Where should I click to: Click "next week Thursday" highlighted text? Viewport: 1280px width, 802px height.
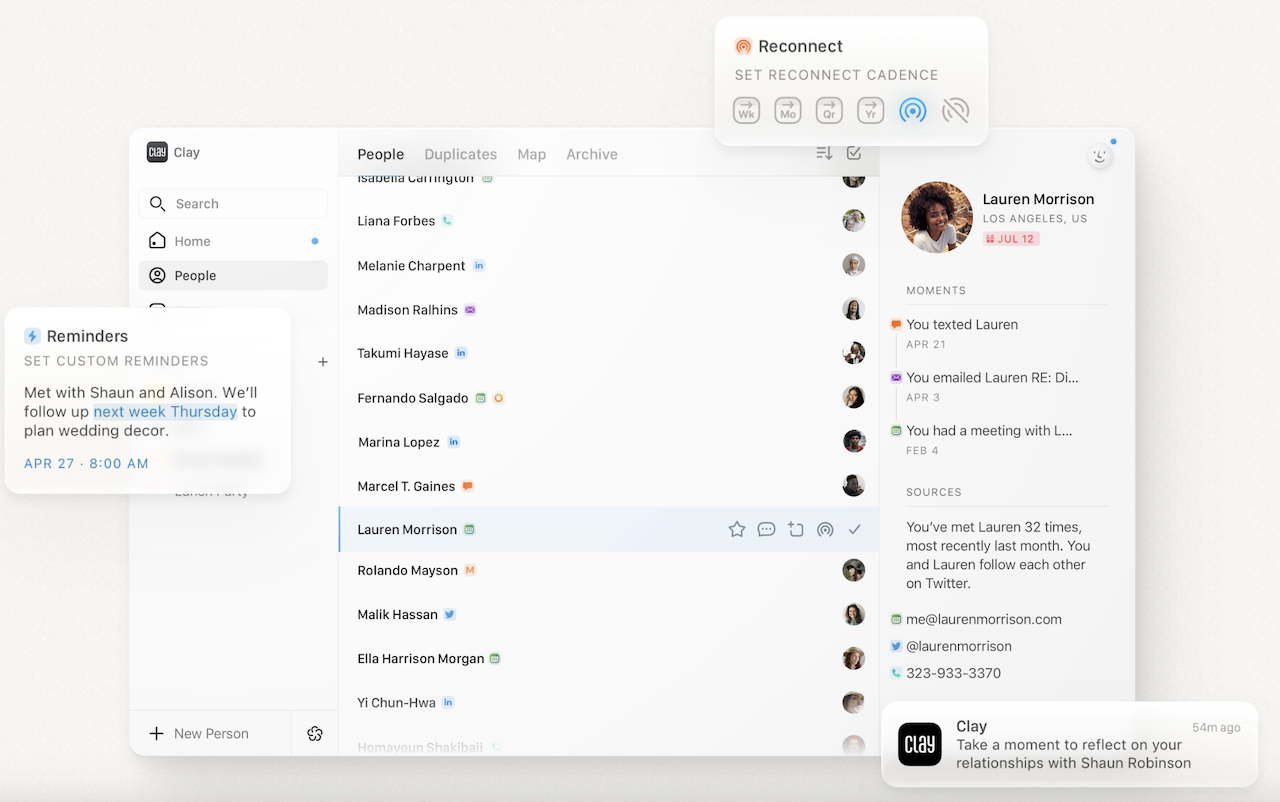(x=165, y=411)
